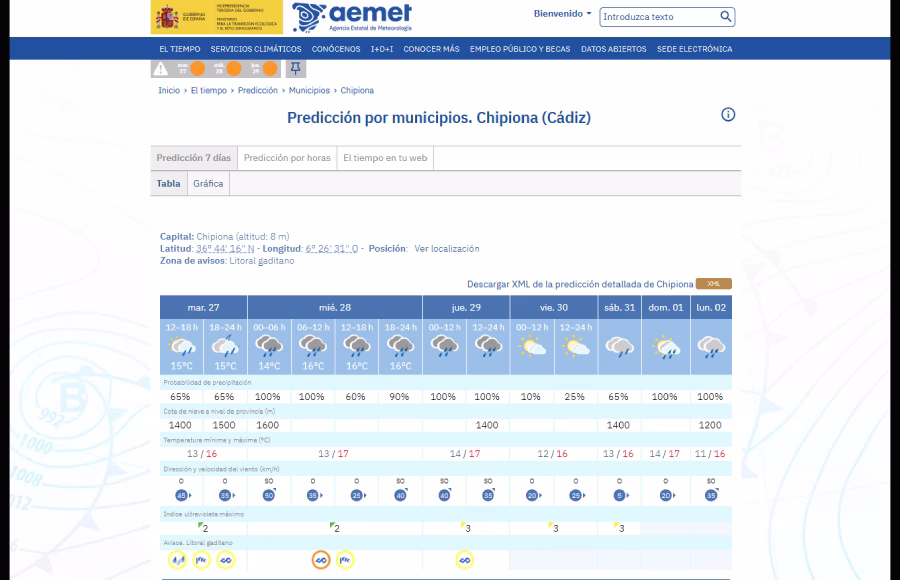Click the Gobierno de España logo
This screenshot has width=900, height=580.
tap(216, 18)
